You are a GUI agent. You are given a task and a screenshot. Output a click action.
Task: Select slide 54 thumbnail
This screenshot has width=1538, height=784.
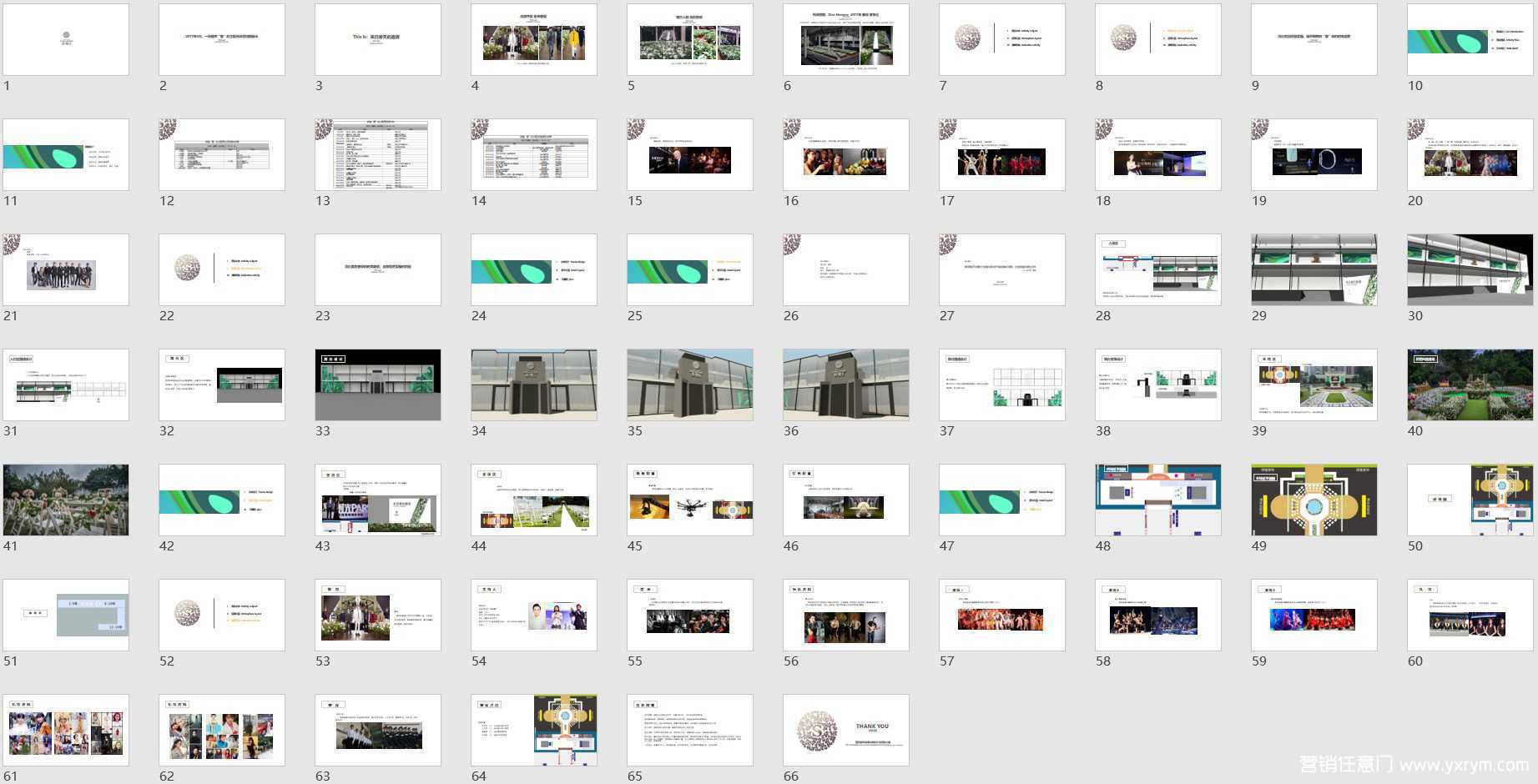coord(534,615)
